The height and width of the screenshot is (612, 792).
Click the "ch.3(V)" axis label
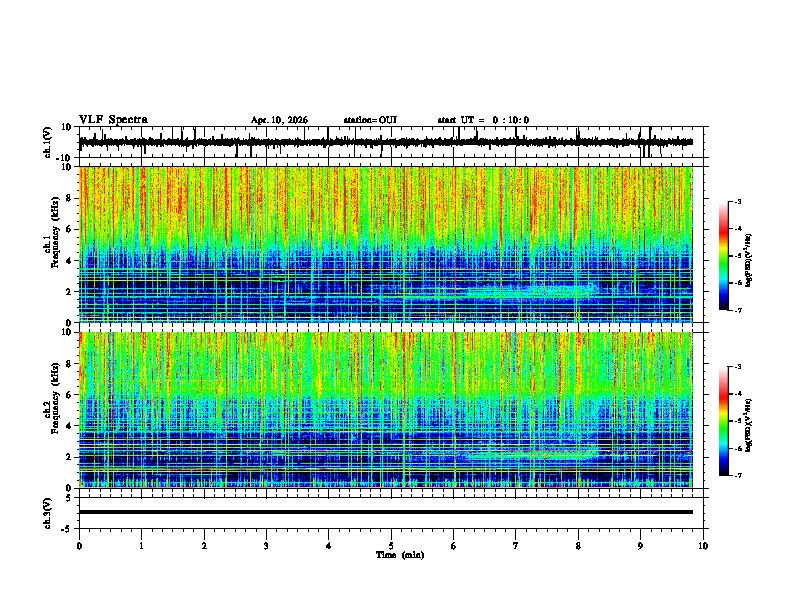(x=48, y=513)
